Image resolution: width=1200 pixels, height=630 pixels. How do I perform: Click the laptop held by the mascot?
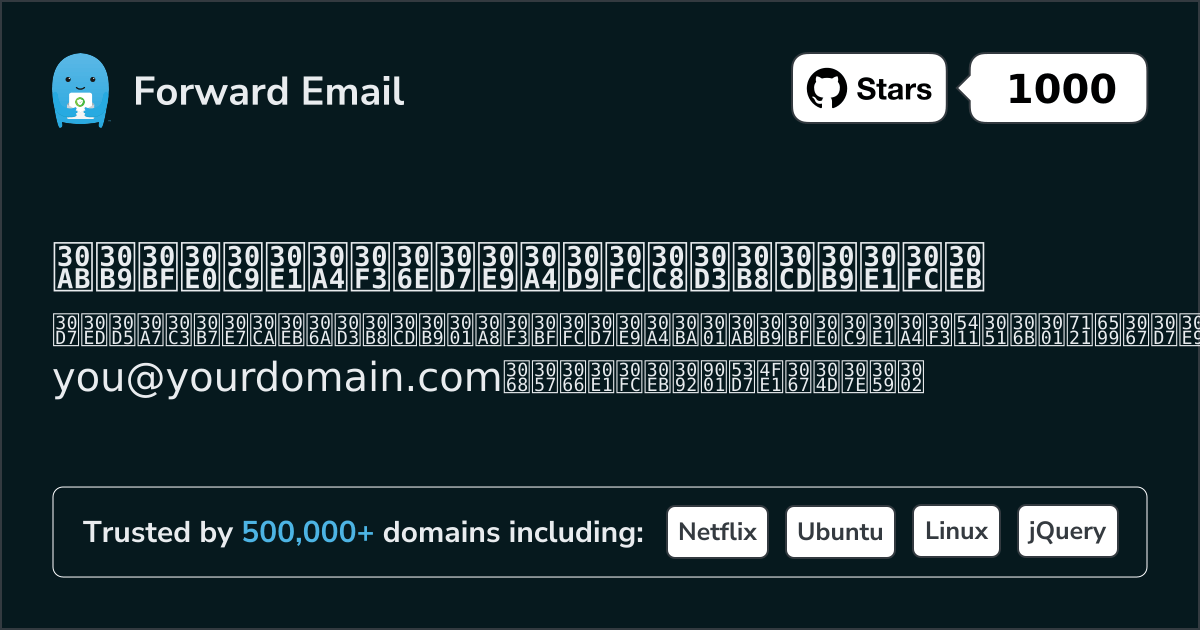[79, 103]
